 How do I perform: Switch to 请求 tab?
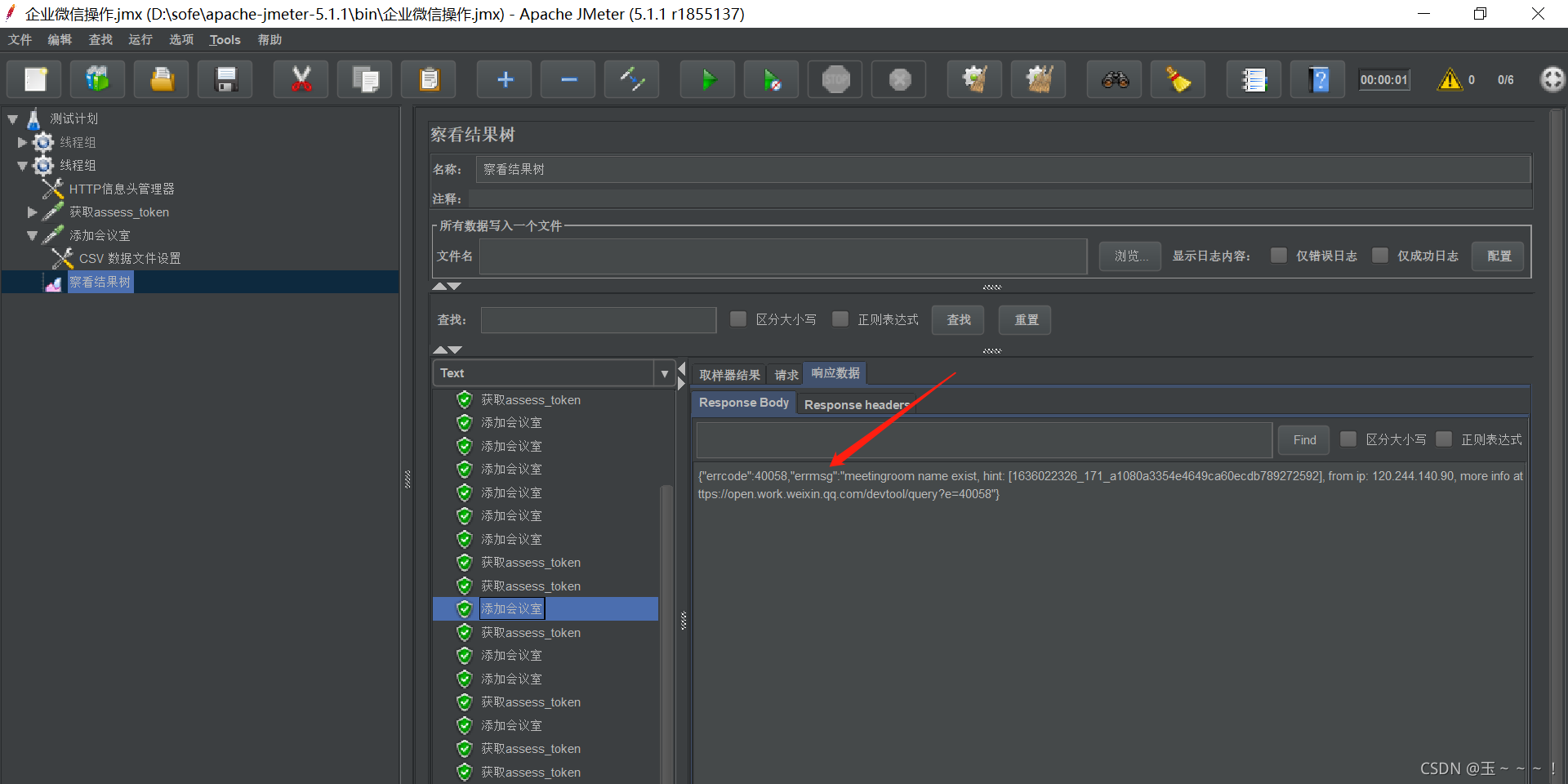coord(786,375)
